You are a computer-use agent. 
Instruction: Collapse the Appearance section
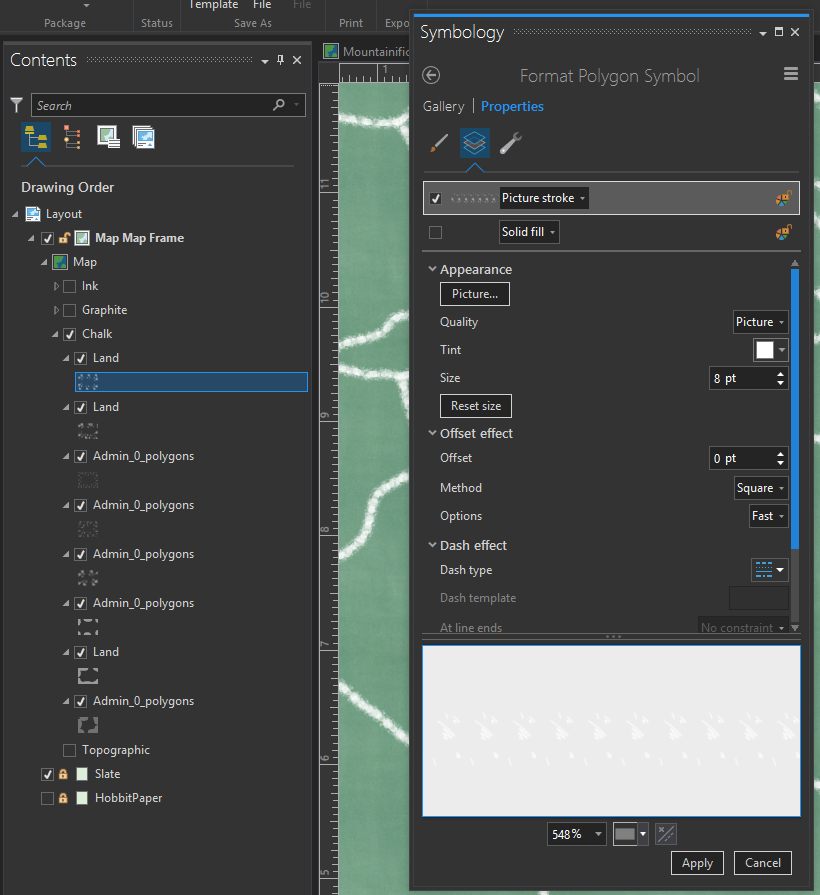[x=433, y=269]
